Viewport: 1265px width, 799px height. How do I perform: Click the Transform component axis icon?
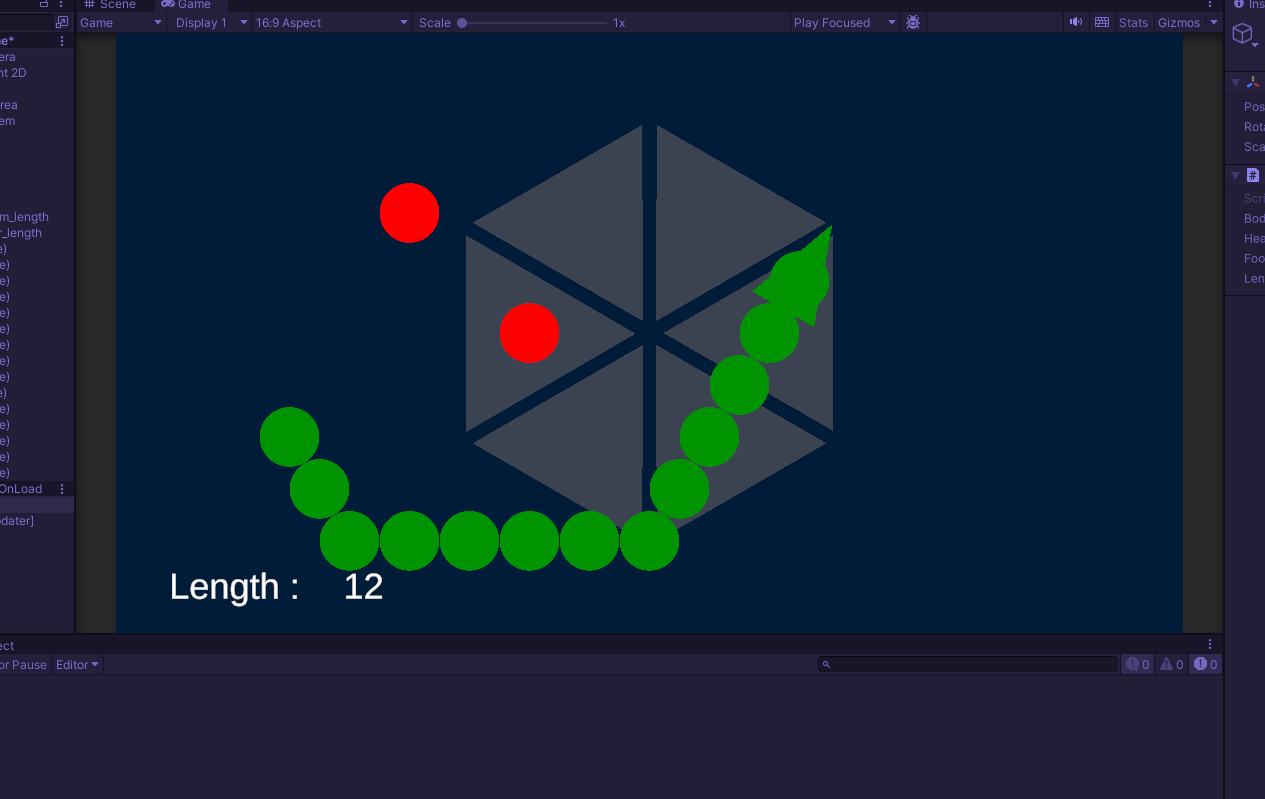click(x=1253, y=82)
